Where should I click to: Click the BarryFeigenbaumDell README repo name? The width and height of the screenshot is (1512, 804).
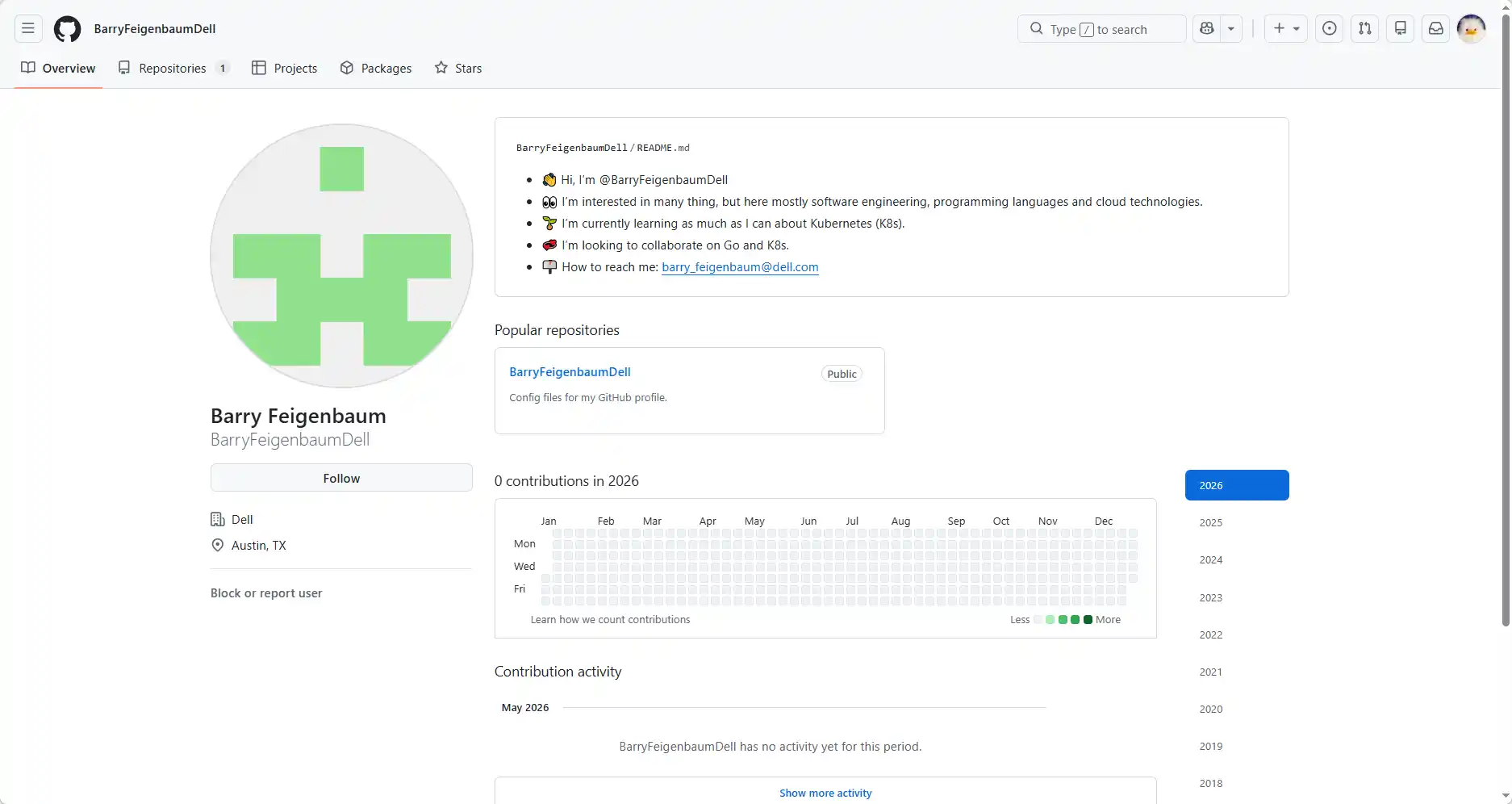(x=571, y=148)
